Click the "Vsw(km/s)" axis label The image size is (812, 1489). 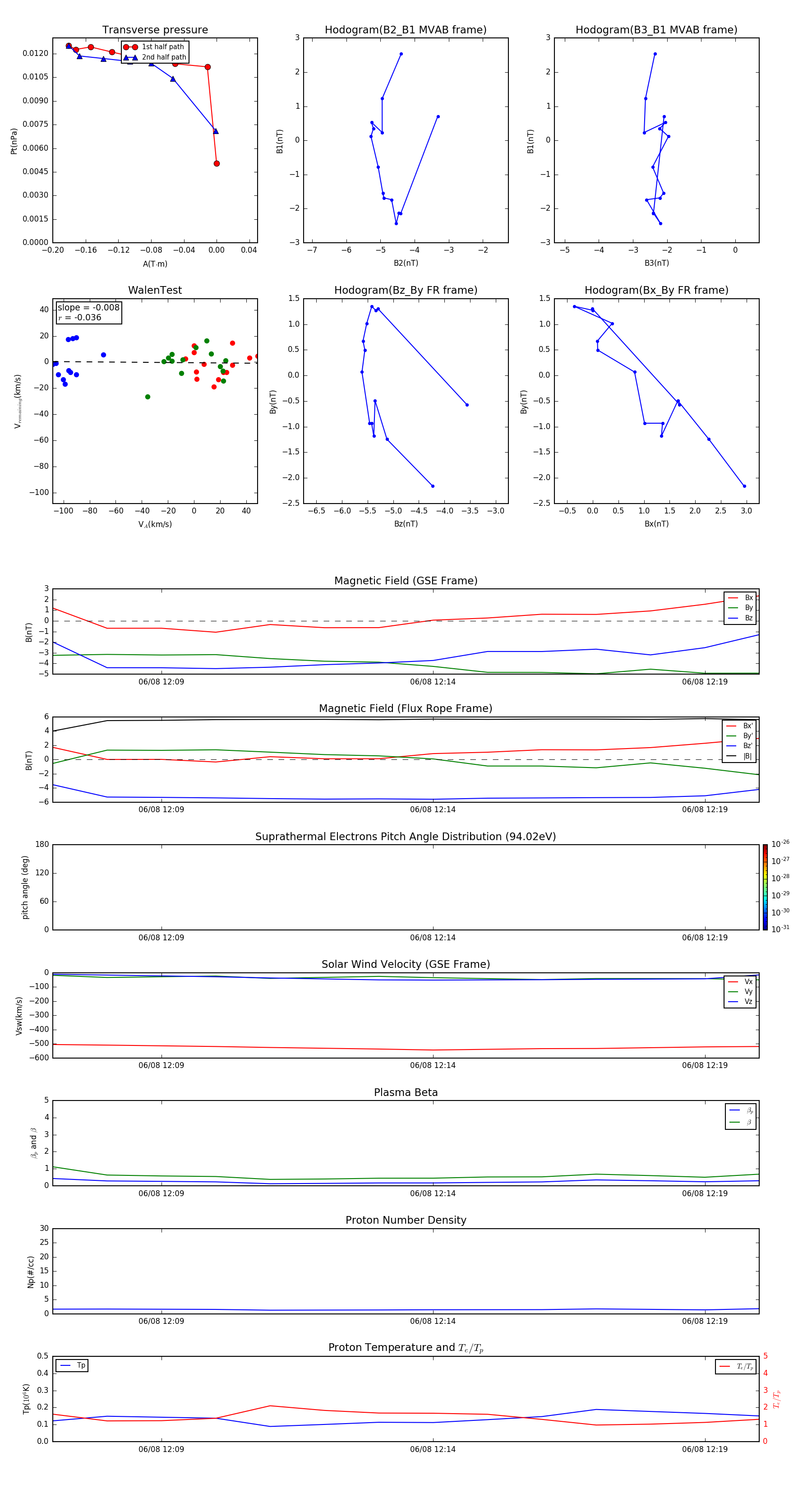(x=18, y=1016)
